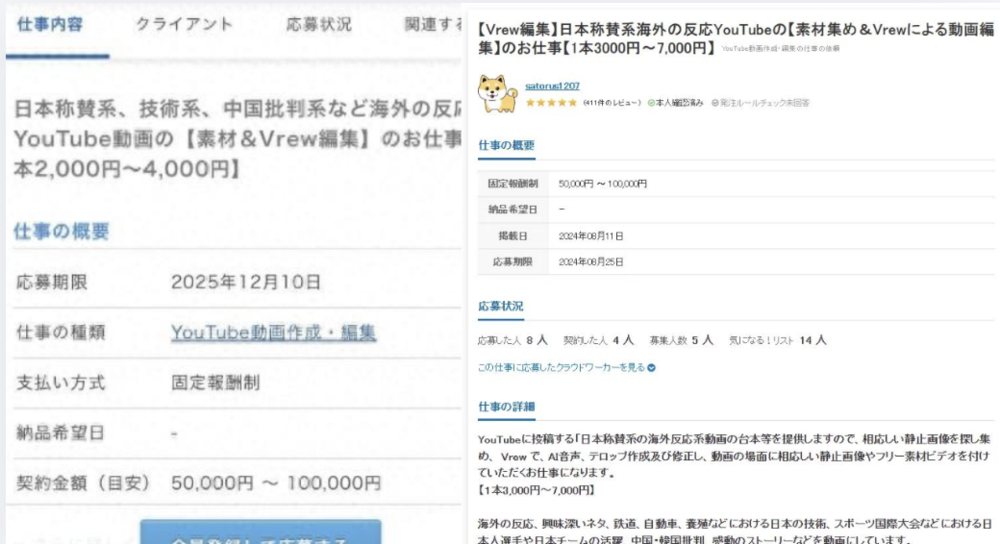The height and width of the screenshot is (544, 1000).
Task: Click the 募集人数 5 人 count
Action: coord(681,341)
